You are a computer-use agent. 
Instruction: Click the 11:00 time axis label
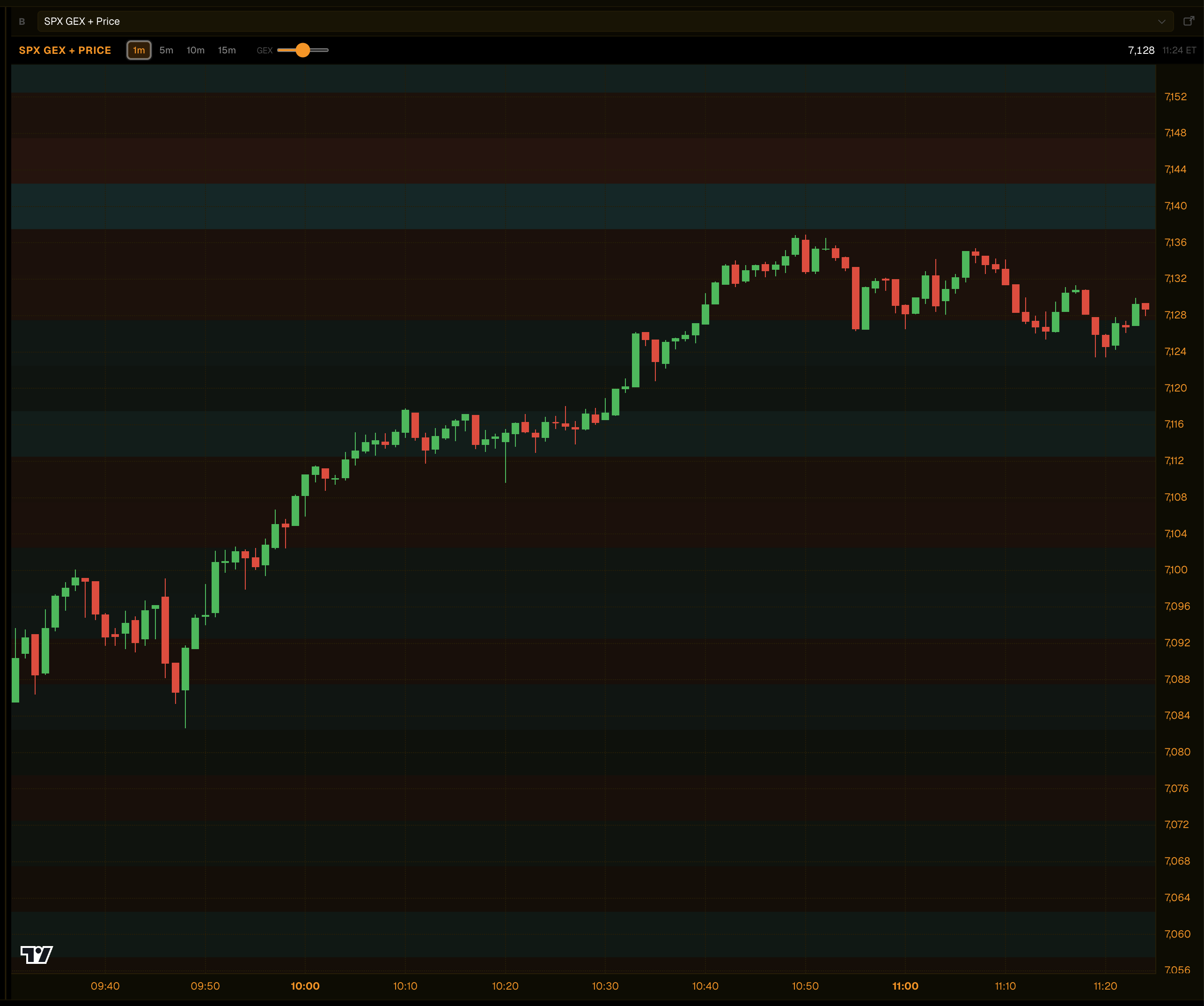905,986
